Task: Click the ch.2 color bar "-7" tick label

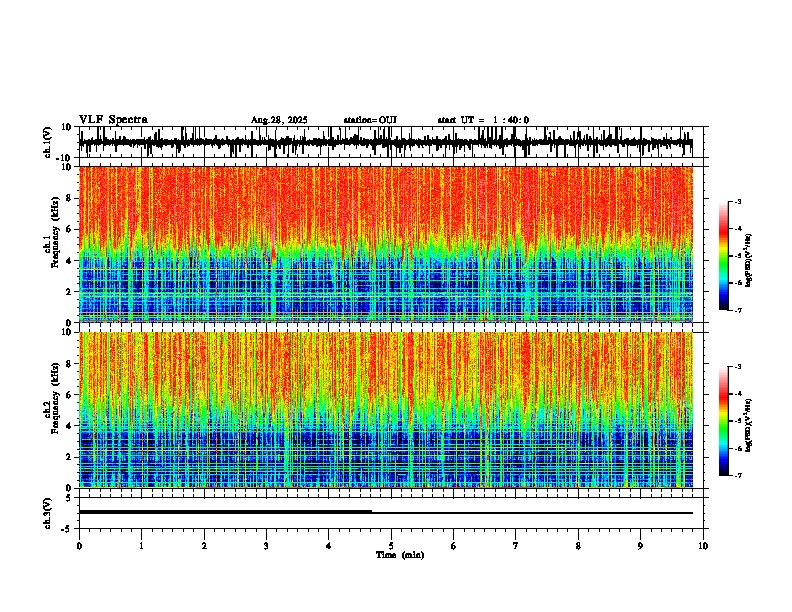Action: click(738, 476)
